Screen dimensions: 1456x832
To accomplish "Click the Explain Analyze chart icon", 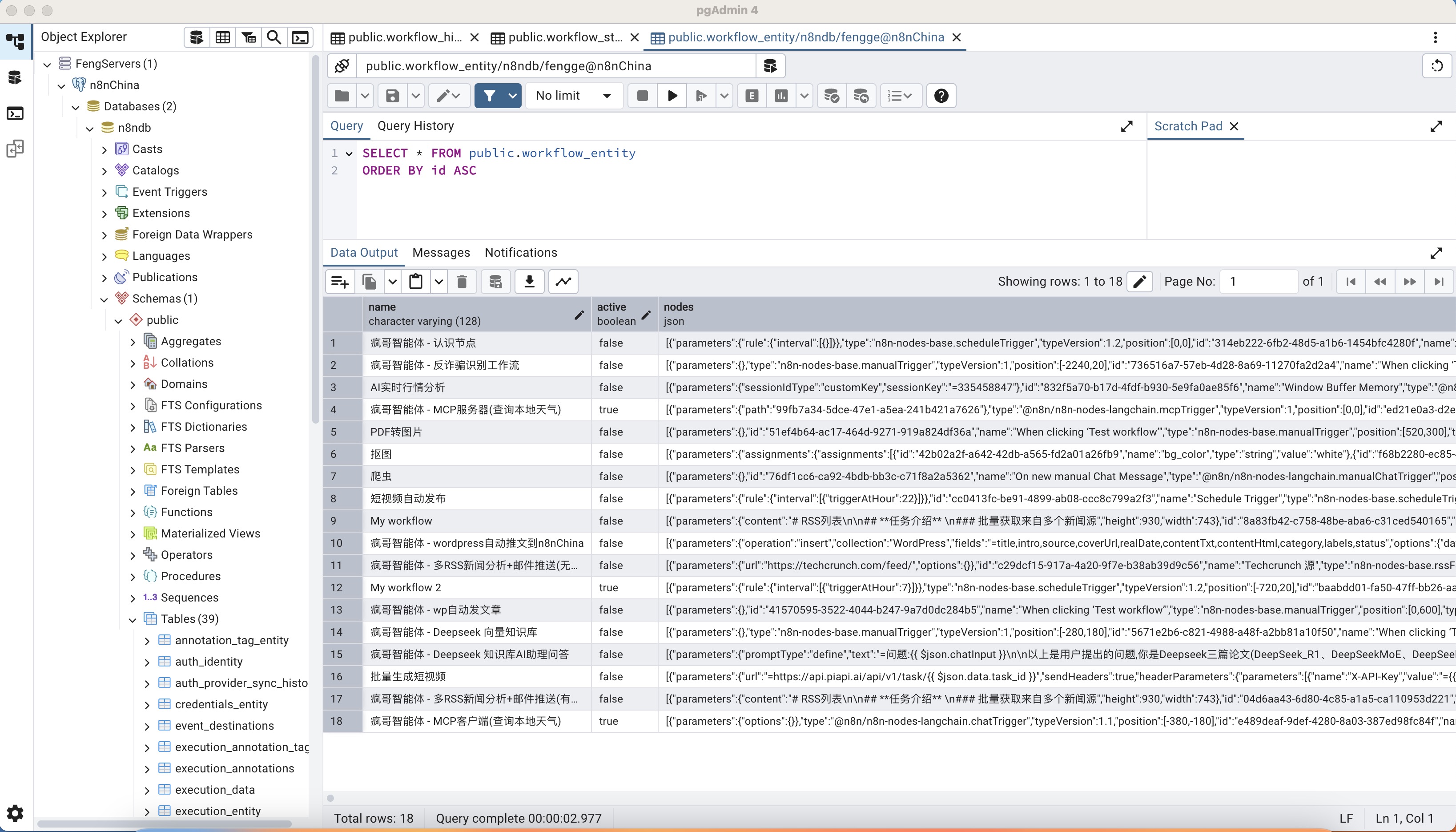I will click(x=781, y=95).
